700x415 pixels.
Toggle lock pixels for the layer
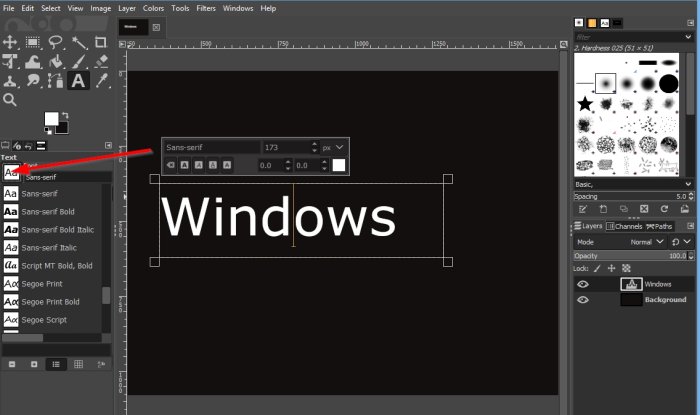tap(597, 268)
